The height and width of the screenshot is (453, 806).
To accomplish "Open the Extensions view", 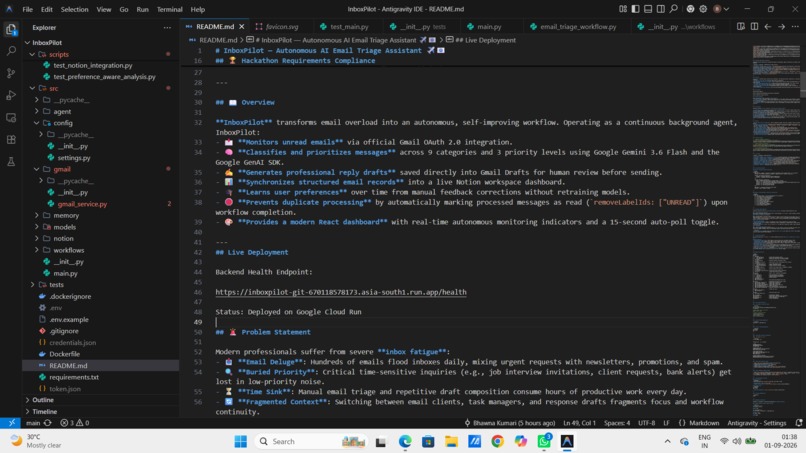I will click(x=11, y=139).
